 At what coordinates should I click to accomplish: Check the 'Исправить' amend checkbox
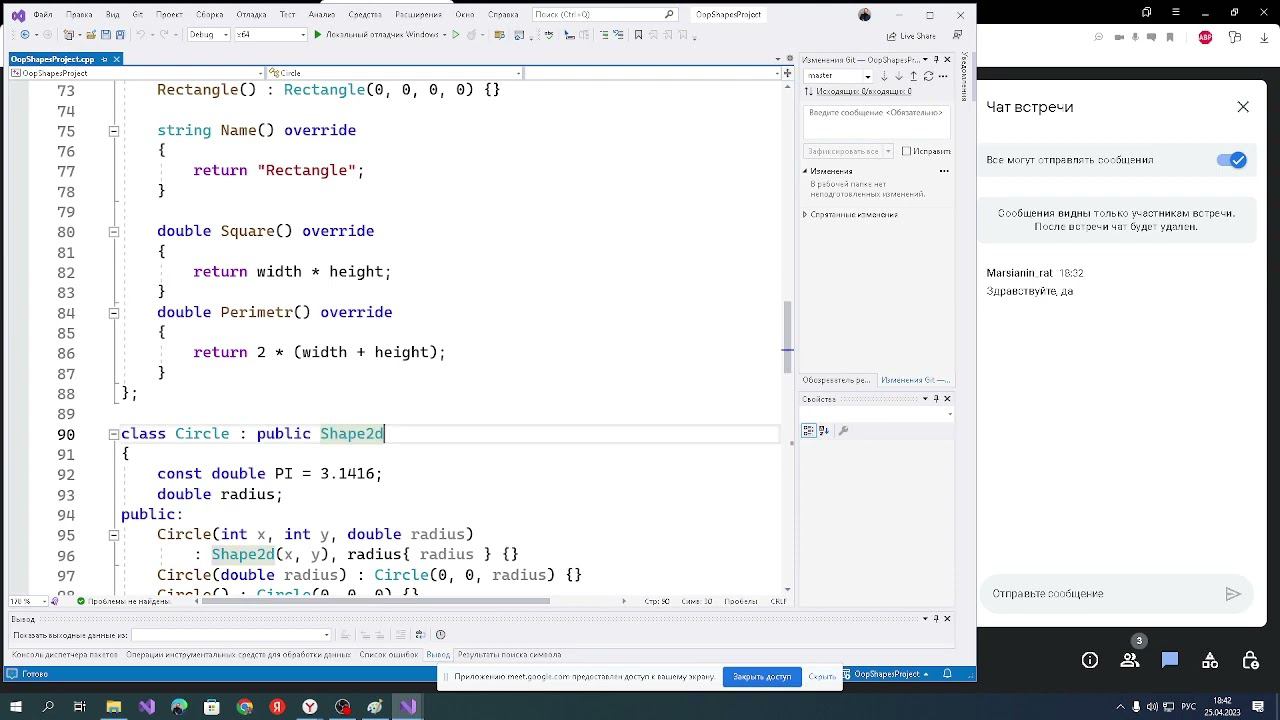906,151
